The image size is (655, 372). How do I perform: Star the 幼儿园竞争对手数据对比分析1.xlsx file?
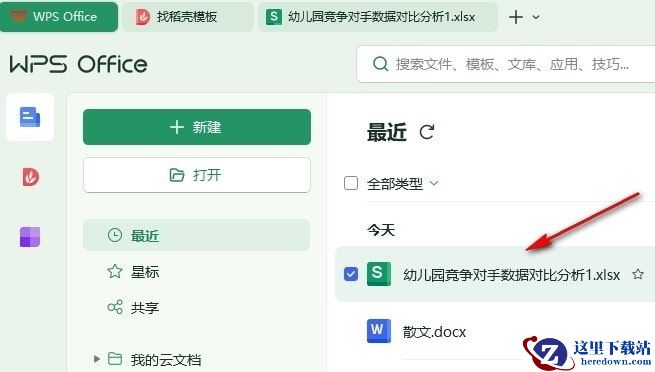point(637,274)
